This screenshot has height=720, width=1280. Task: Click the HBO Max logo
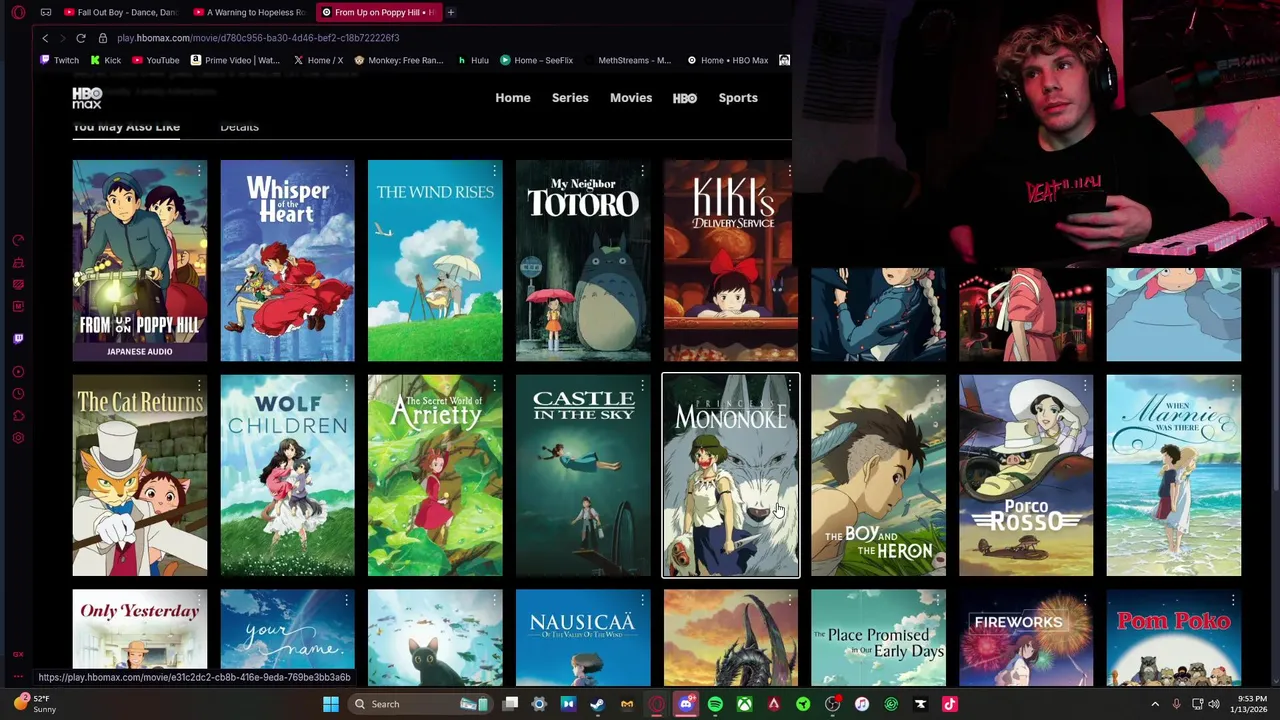pyautogui.click(x=87, y=97)
